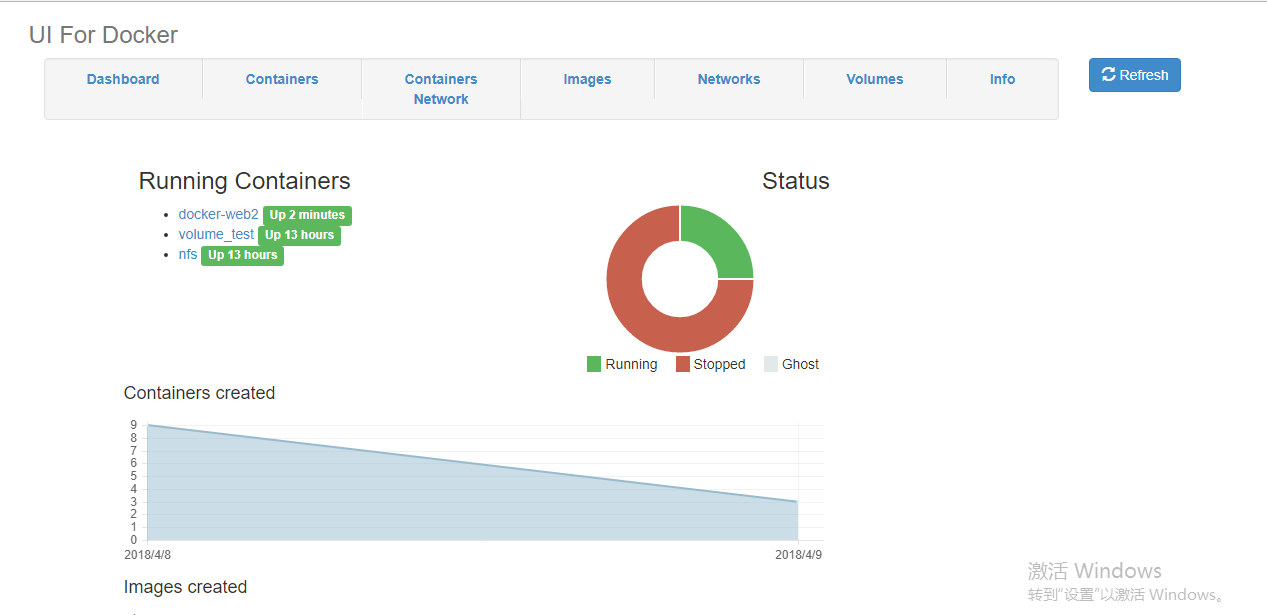1267x615 pixels.
Task: Open the Volumes tab
Action: coord(875,79)
